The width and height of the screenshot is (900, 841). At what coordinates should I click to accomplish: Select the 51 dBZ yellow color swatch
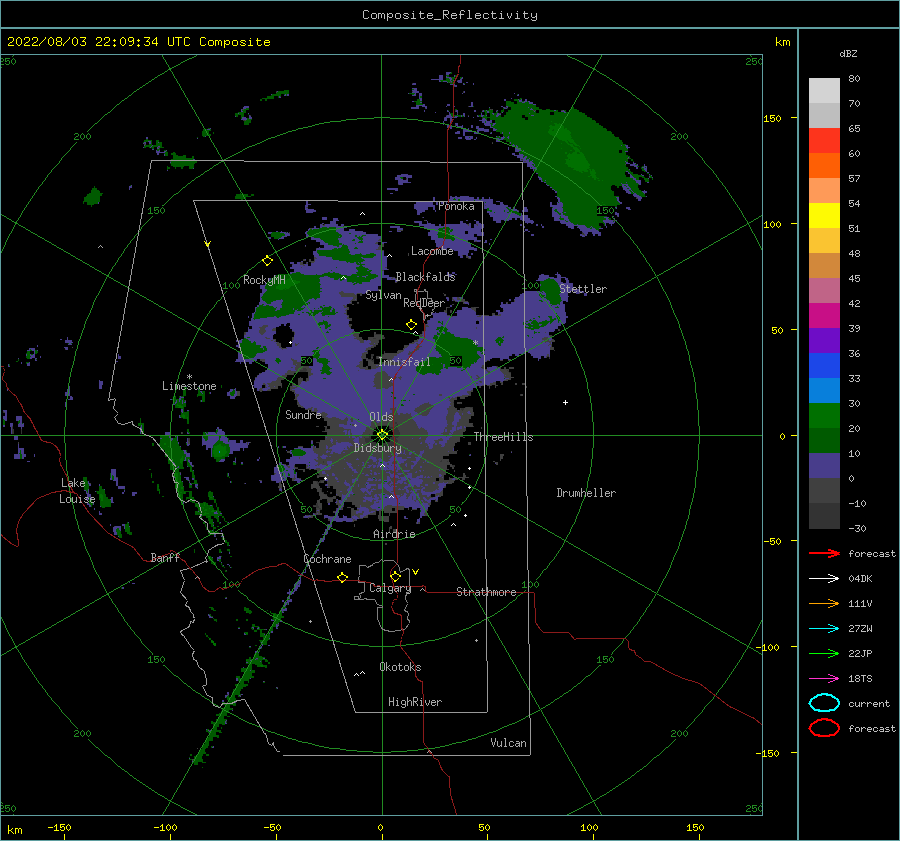(x=824, y=215)
